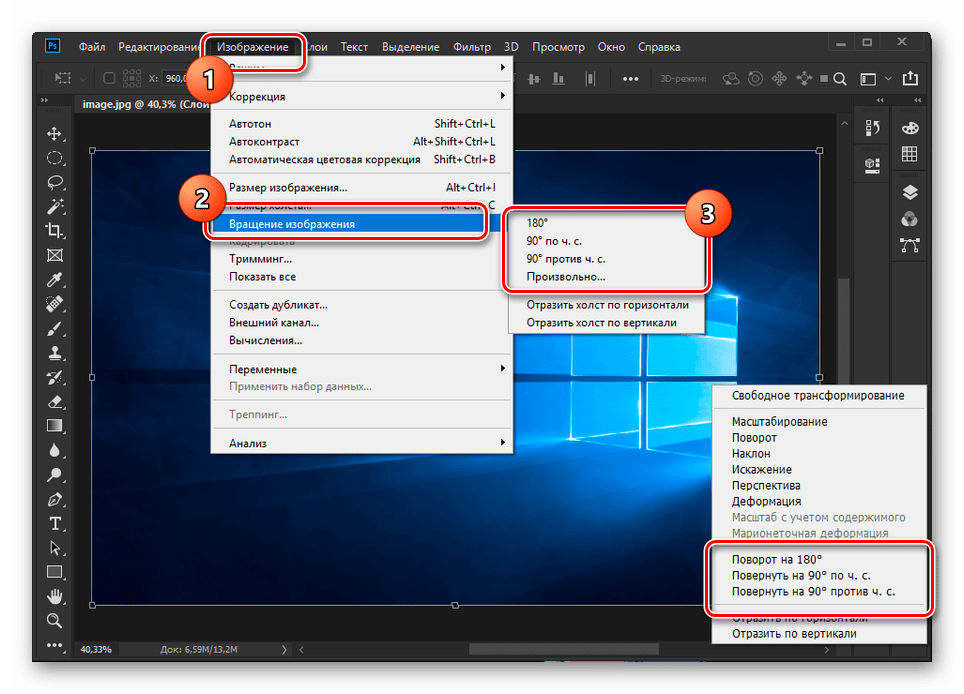
Task: Select the Brush tool
Action: (55, 329)
